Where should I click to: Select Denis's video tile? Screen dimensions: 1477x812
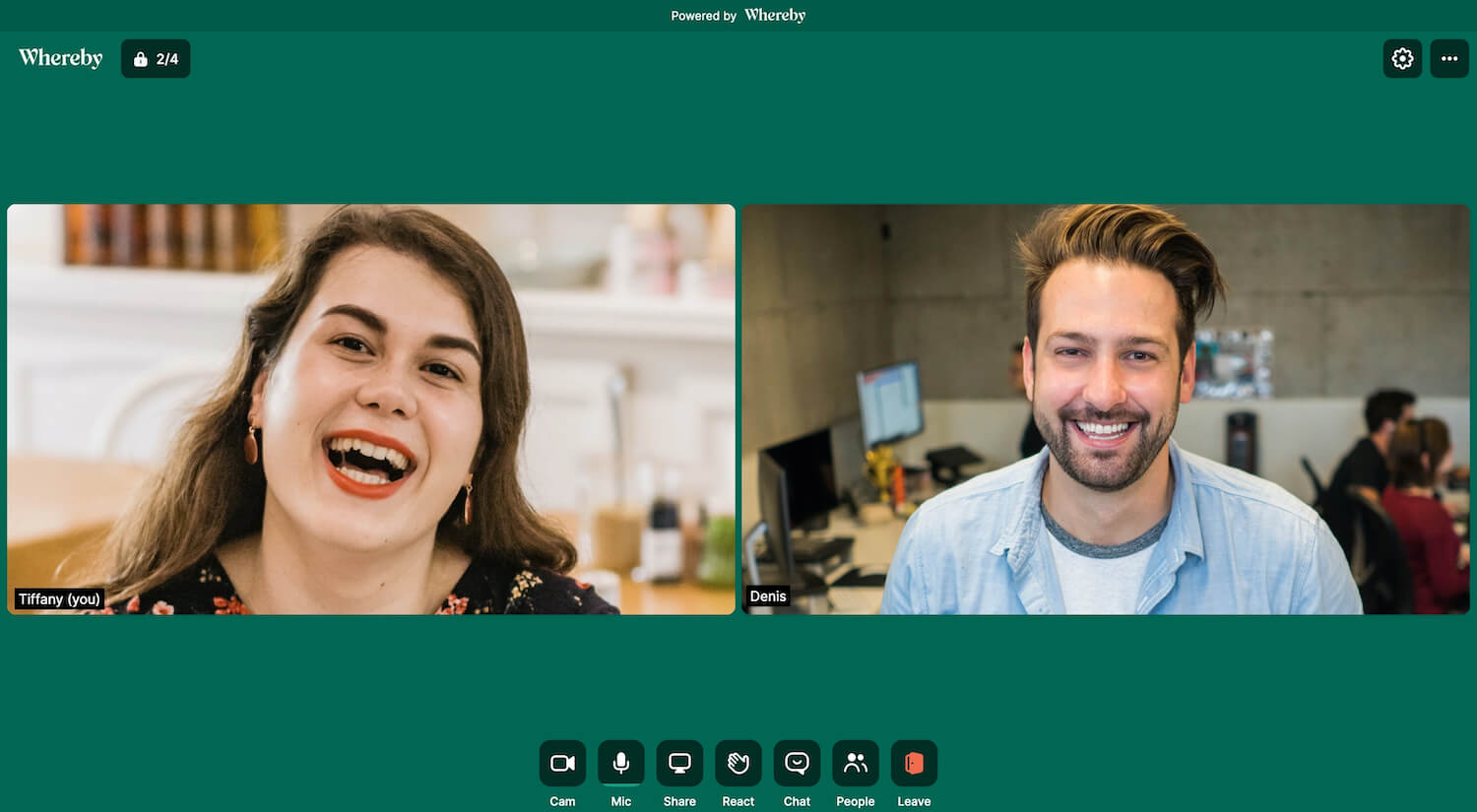point(1106,409)
